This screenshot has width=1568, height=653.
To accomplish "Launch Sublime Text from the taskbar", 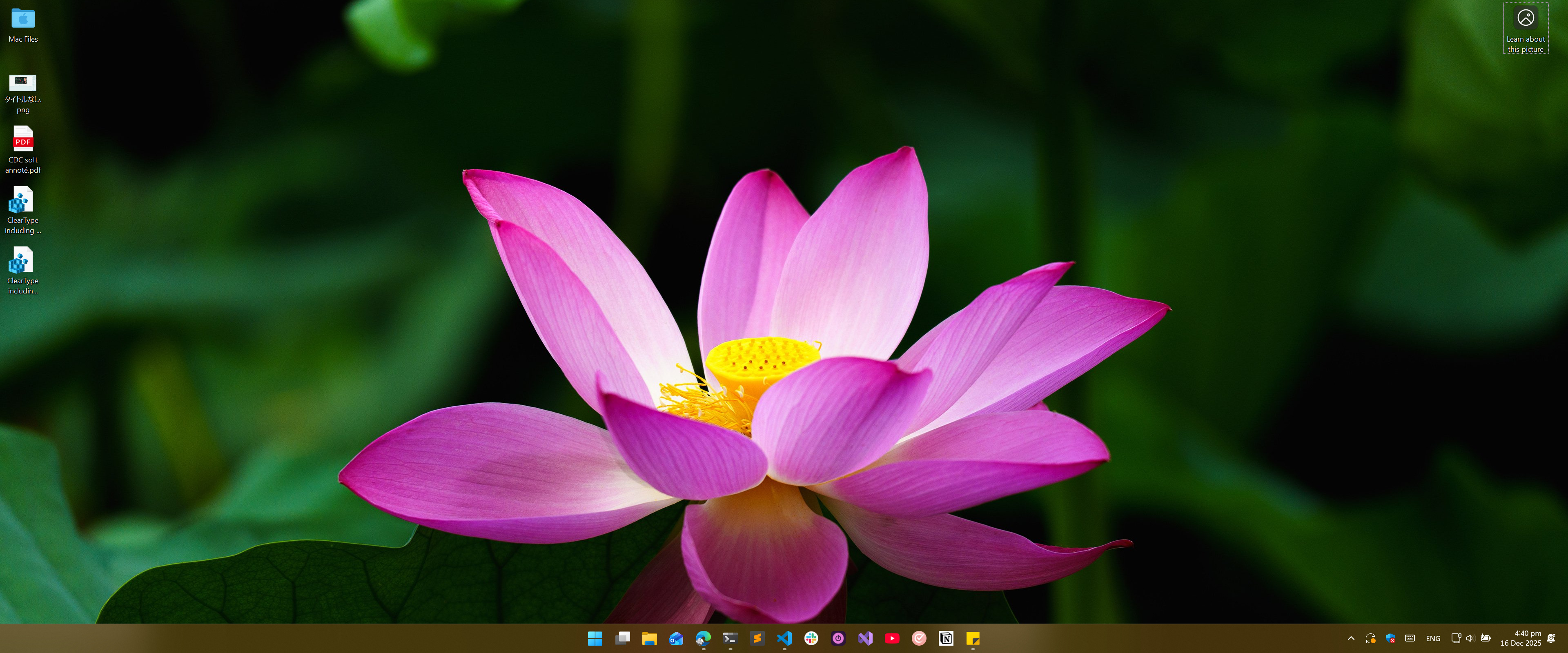I will click(757, 638).
